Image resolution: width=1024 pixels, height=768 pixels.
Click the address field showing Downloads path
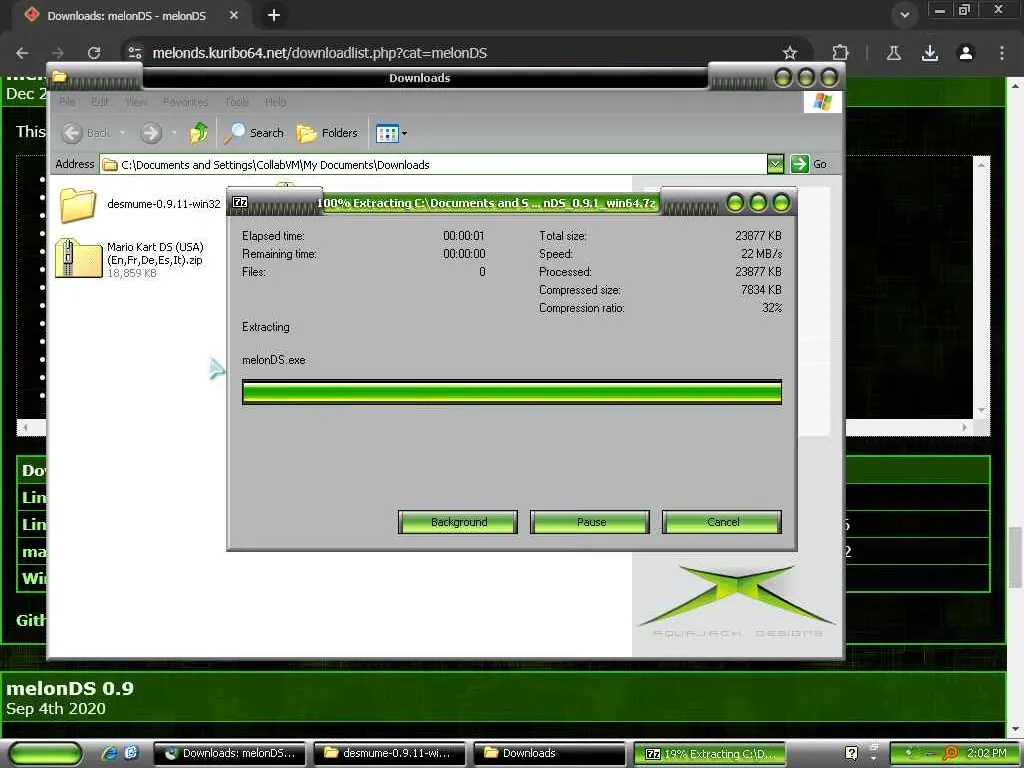pyautogui.click(x=434, y=165)
